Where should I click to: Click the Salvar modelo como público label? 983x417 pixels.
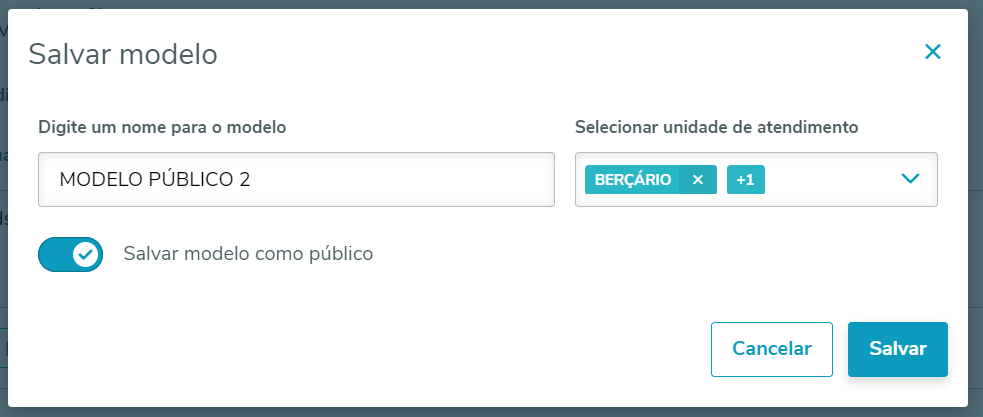tap(248, 254)
